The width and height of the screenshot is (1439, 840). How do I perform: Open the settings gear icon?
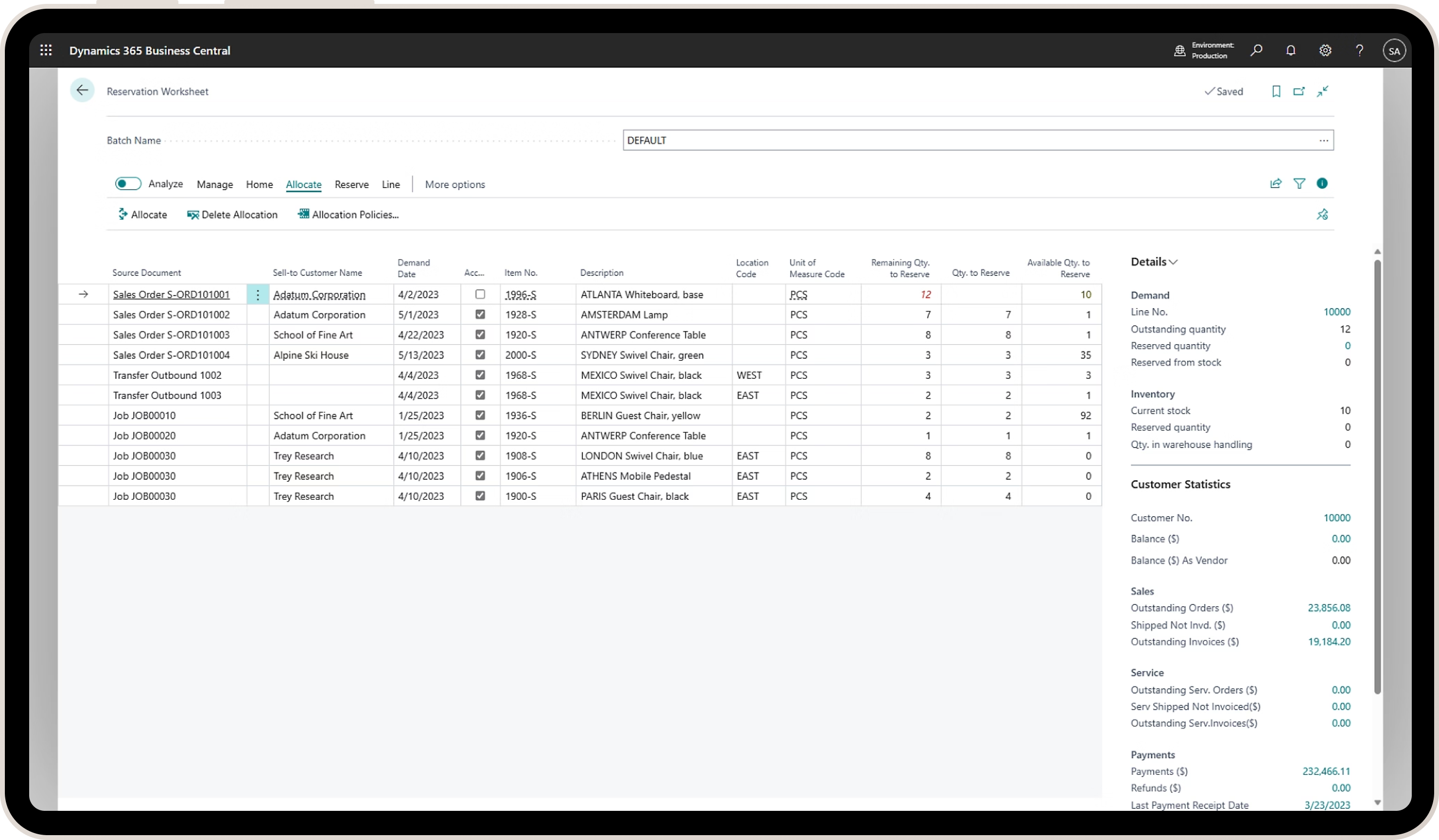click(x=1325, y=50)
